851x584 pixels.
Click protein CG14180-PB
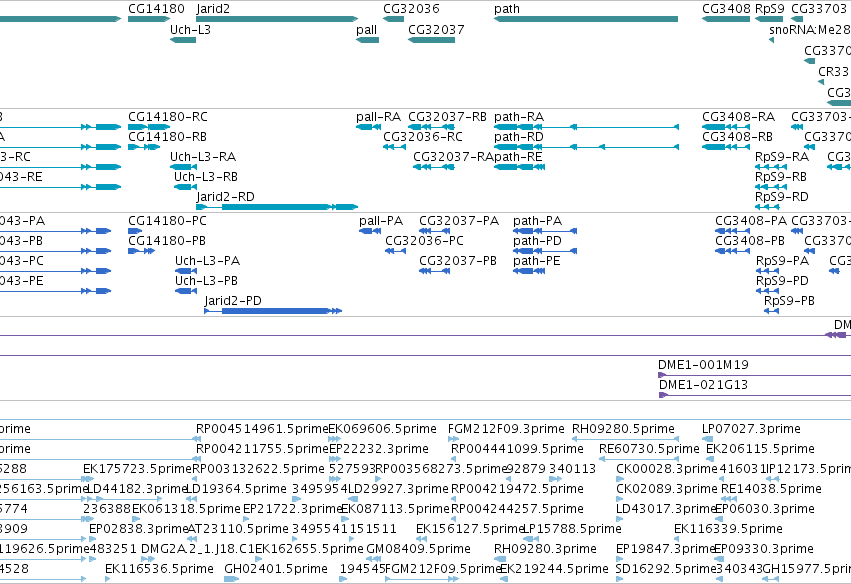point(167,241)
